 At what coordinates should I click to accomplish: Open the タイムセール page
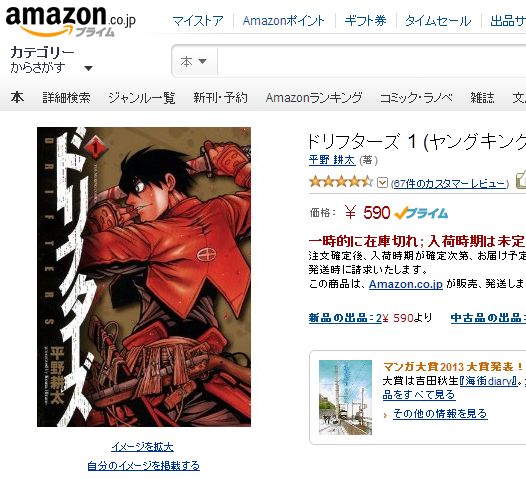(438, 21)
